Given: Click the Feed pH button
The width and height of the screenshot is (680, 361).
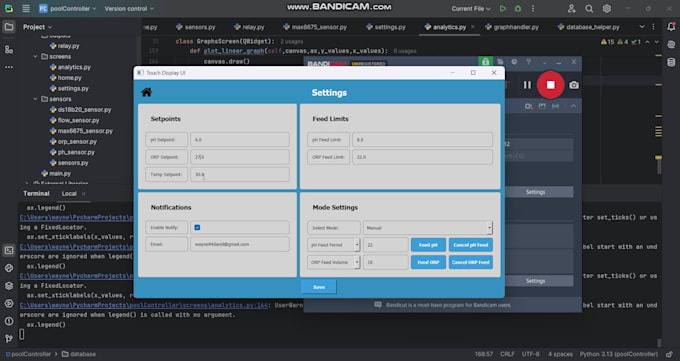Looking at the screenshot, I should (x=428, y=245).
